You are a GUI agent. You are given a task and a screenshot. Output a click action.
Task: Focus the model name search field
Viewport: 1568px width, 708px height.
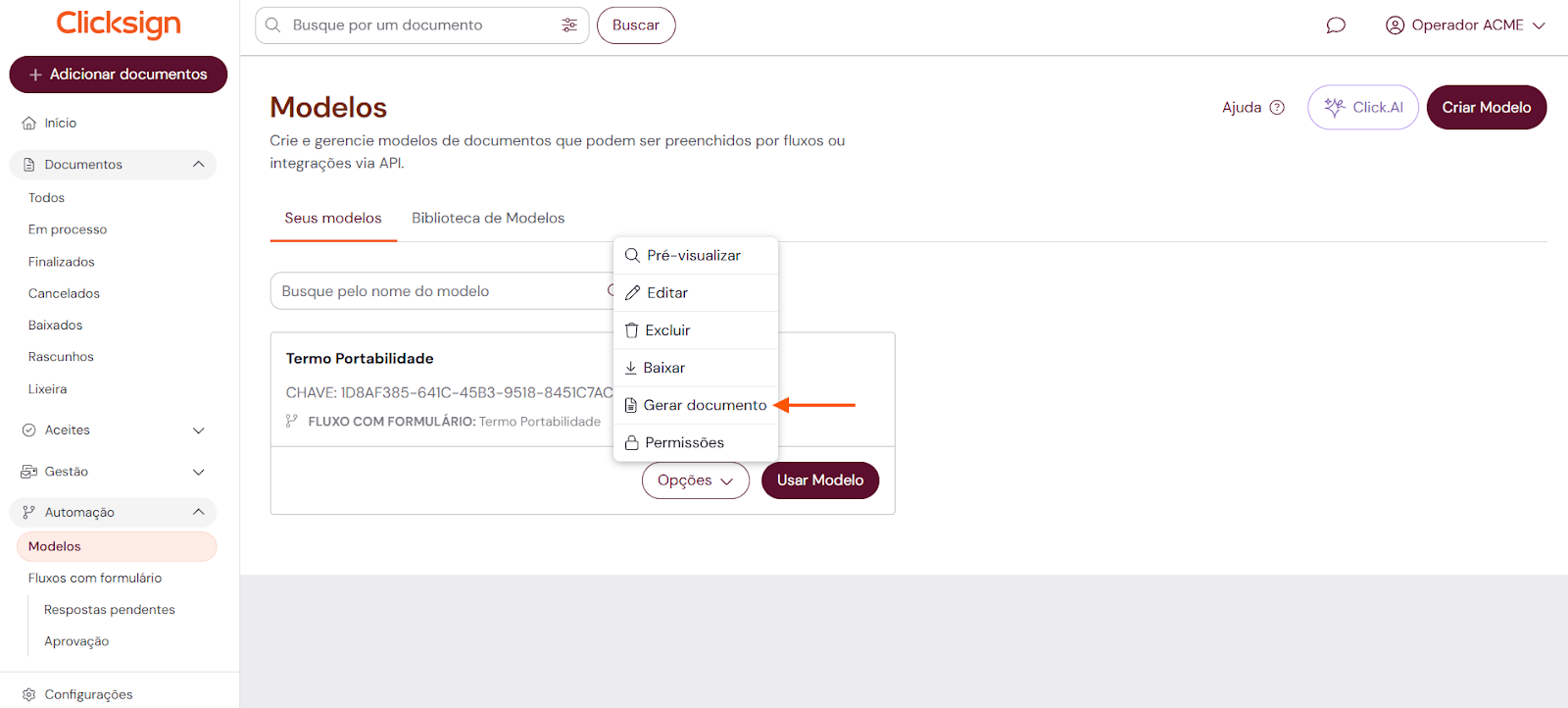[x=441, y=291]
